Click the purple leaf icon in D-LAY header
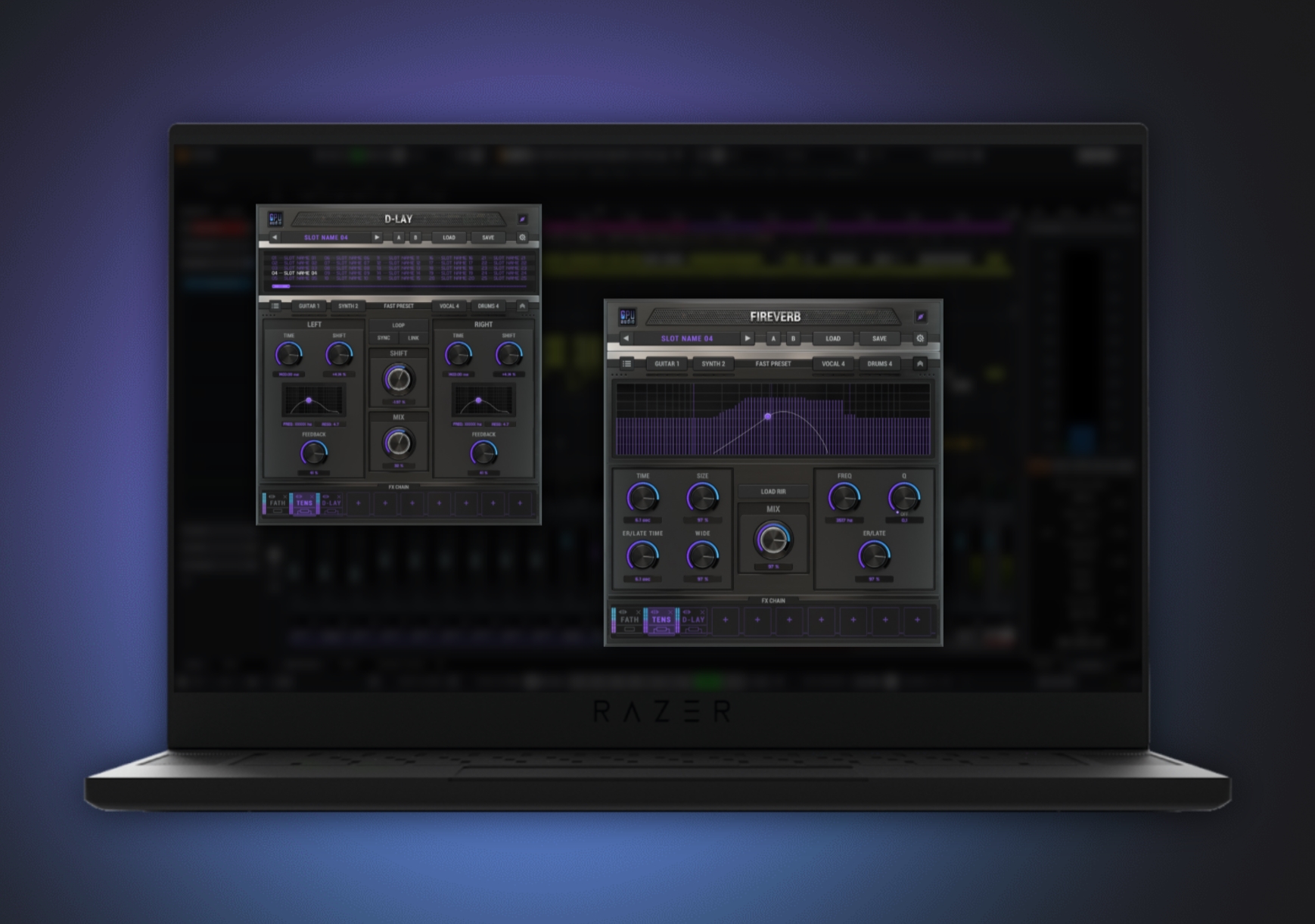Screen dimensions: 1315x924 pyautogui.click(x=522, y=219)
